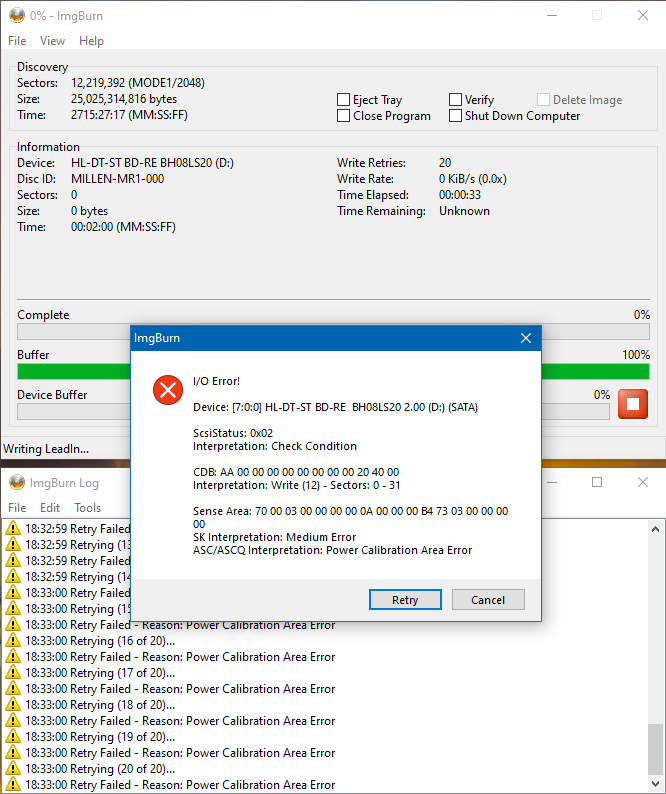Click the ImgBurn app icon in title bar
This screenshot has width=666, height=794.
pos(17,16)
